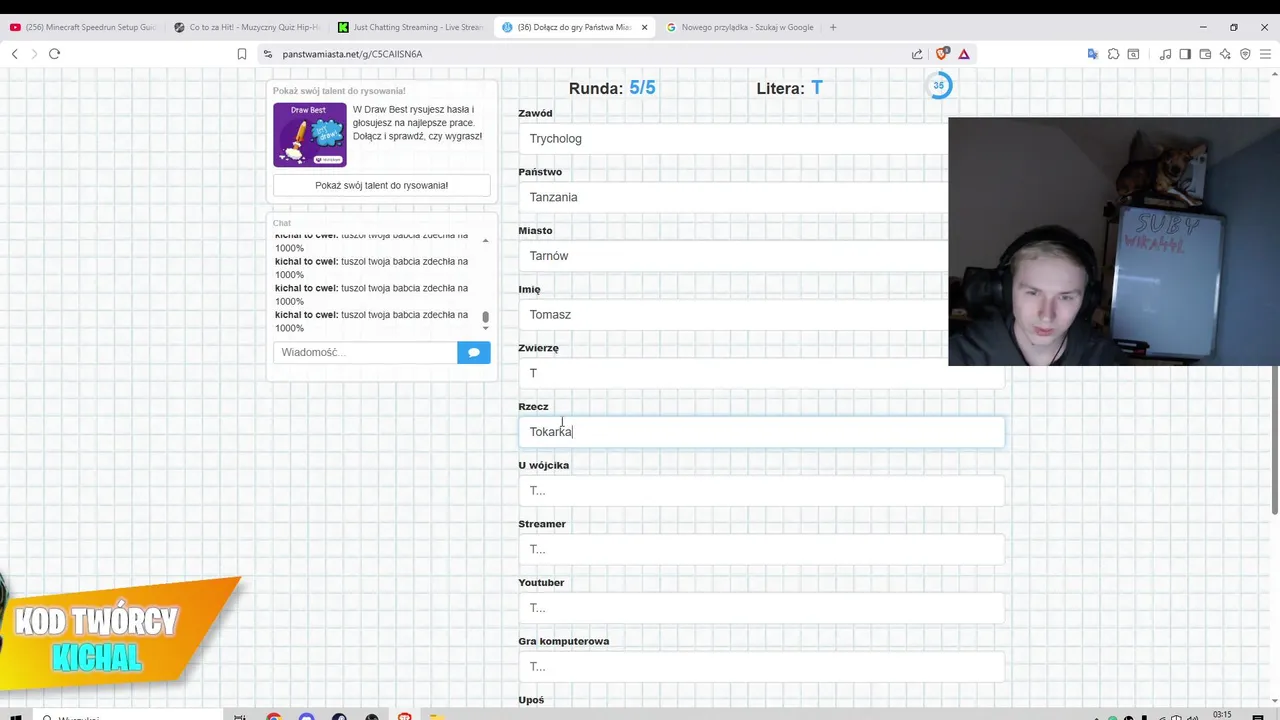Open the Brave Wallet icon
The image size is (1280, 720).
[1205, 54]
